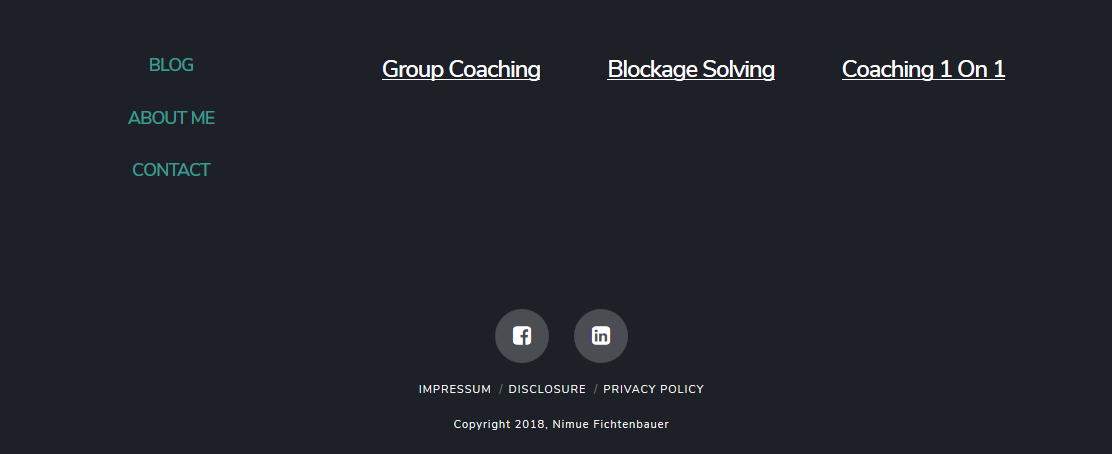Screen dimensions: 1112x454
Task: Visit the Facebook page via round button
Action: coord(522,336)
